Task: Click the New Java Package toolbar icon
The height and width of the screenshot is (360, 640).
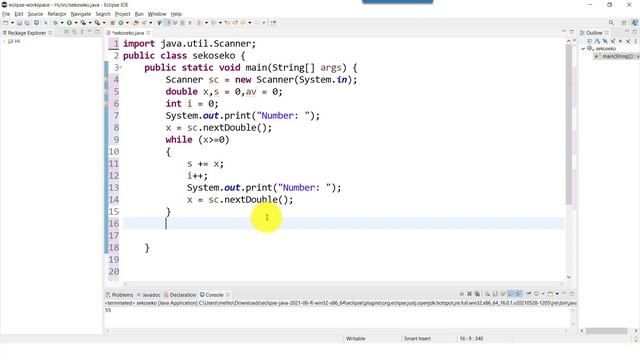Action: [x=113, y=23]
